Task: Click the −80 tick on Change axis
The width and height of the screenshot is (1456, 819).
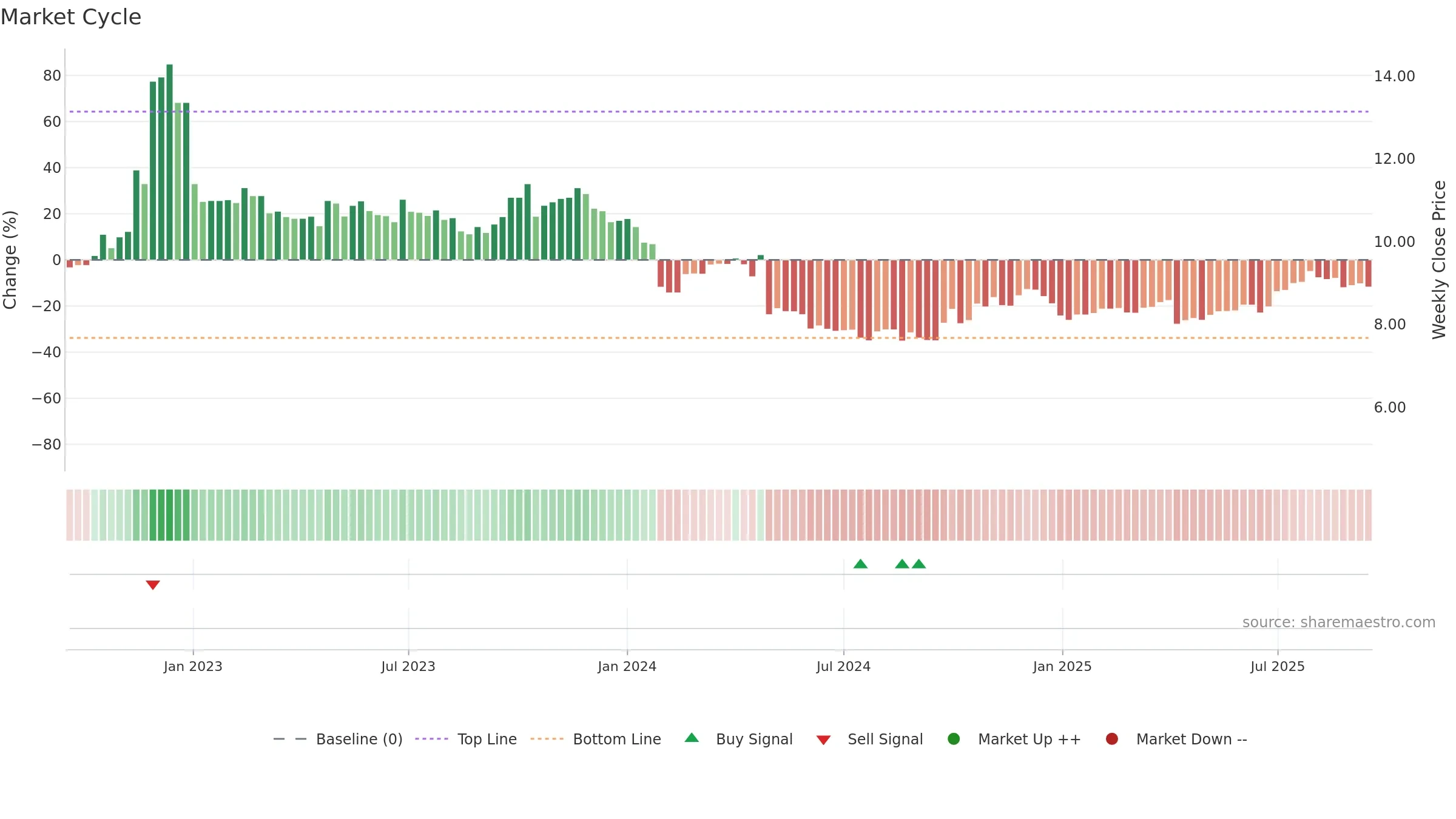Action: [x=47, y=444]
